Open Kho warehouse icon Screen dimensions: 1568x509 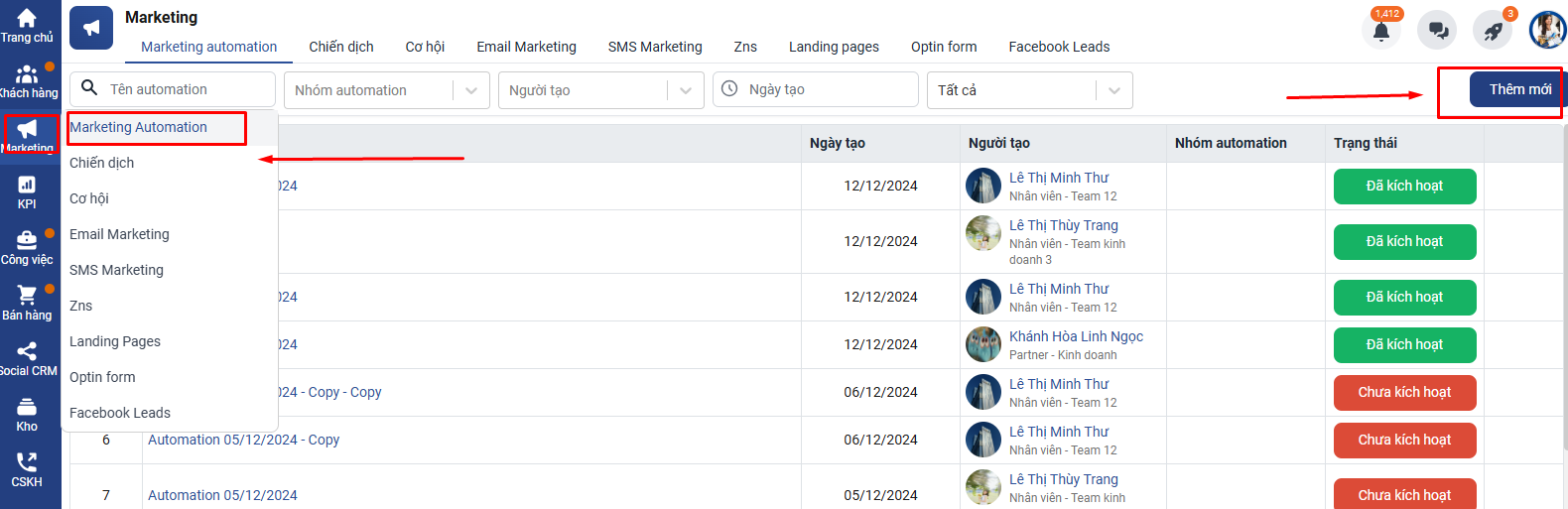(x=27, y=408)
